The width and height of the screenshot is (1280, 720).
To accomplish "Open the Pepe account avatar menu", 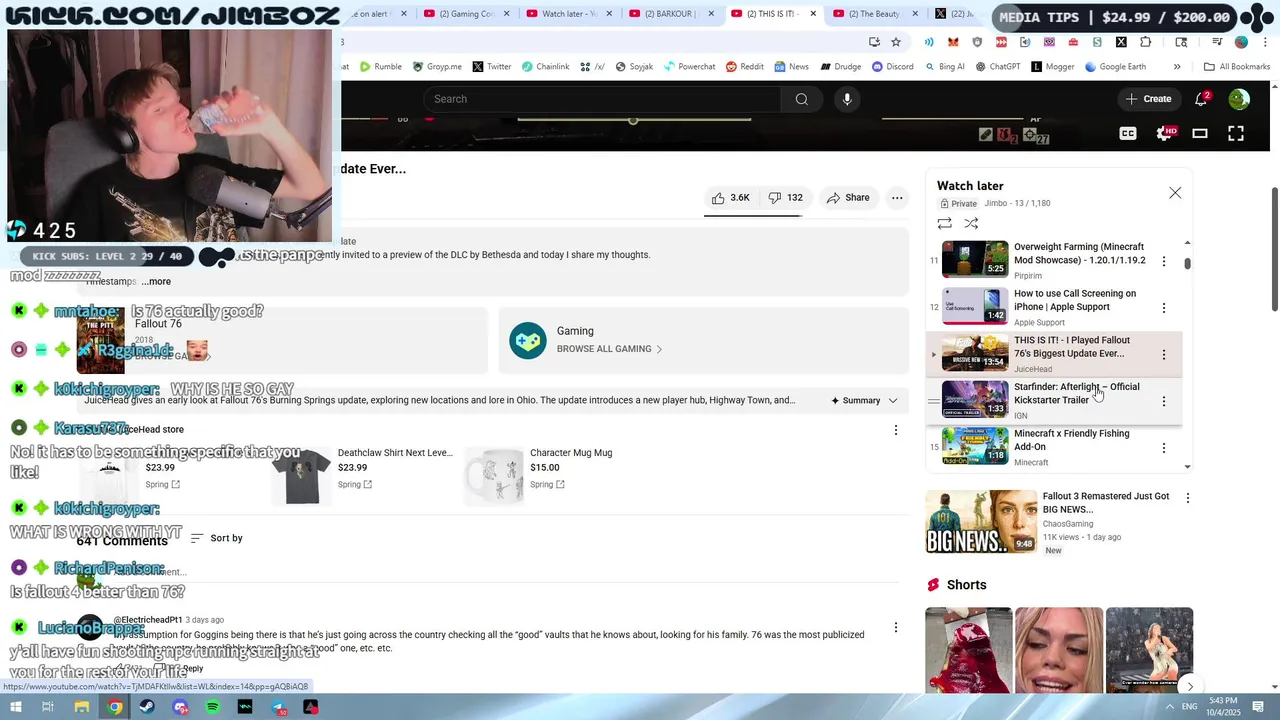I will point(1239,99).
